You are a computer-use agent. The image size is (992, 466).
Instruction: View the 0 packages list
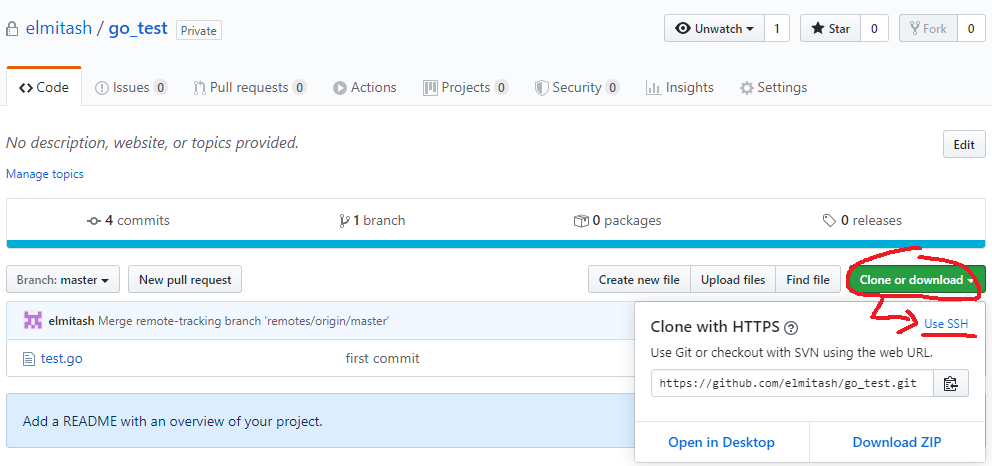point(617,221)
